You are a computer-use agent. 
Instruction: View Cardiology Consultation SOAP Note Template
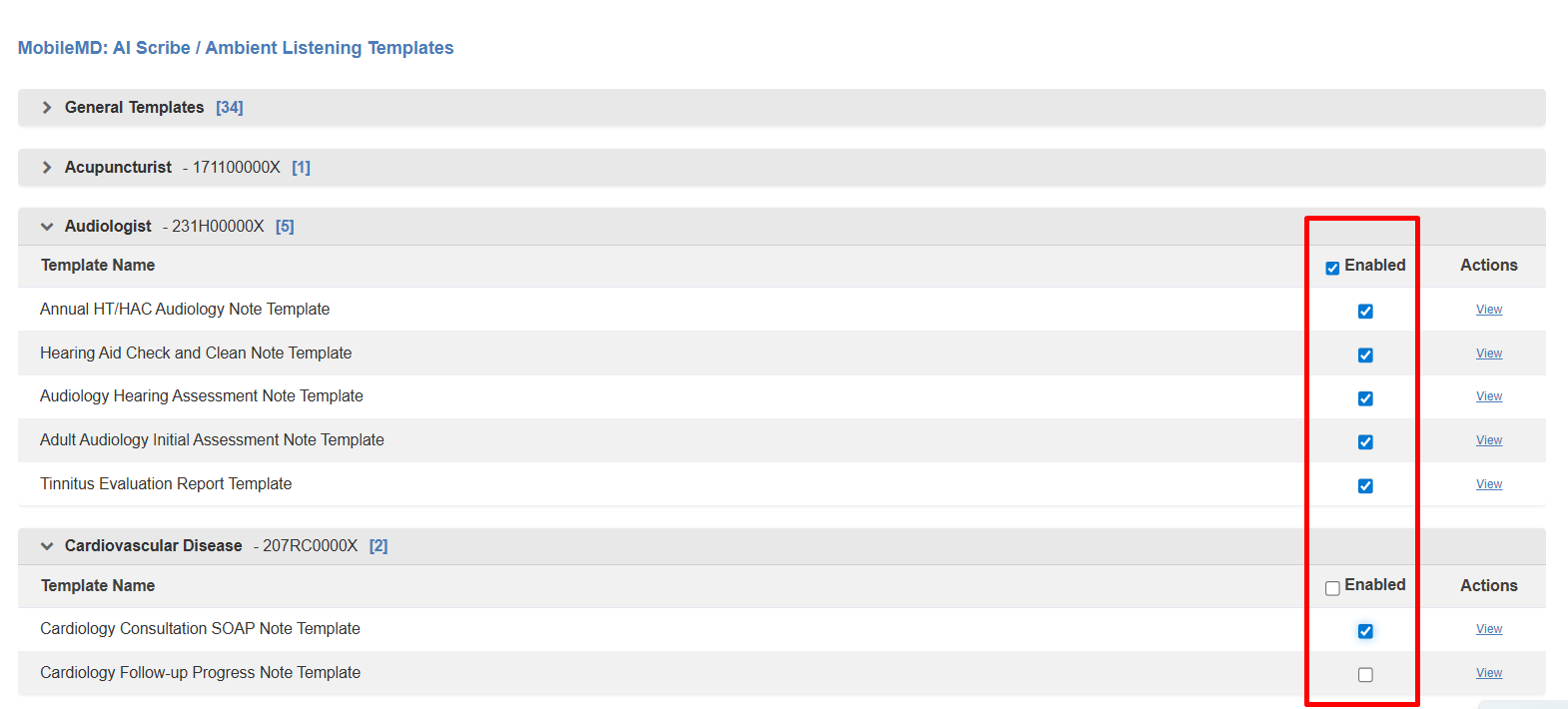click(x=1489, y=629)
